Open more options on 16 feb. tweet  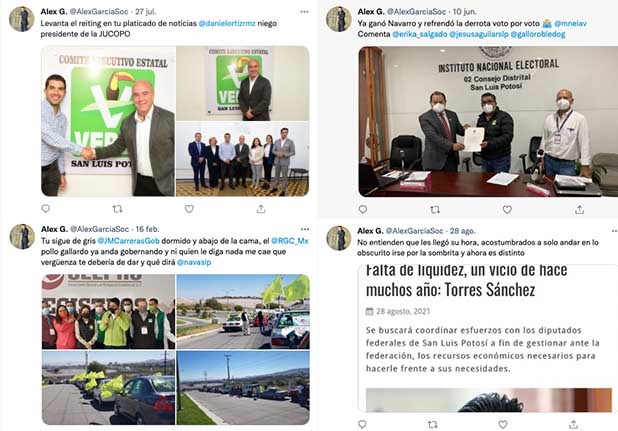point(305,229)
